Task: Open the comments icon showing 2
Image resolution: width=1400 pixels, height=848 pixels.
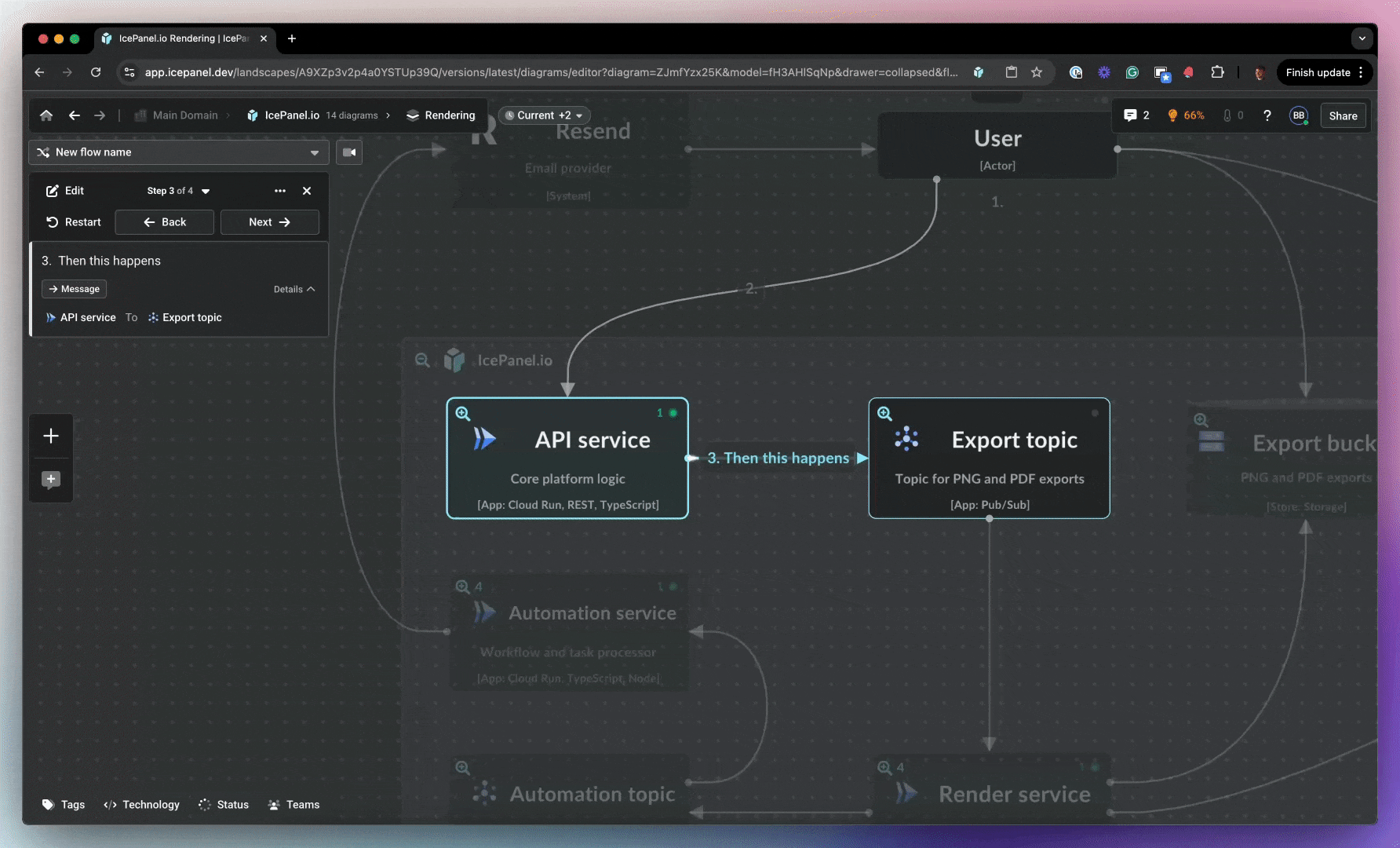Action: [1136, 115]
